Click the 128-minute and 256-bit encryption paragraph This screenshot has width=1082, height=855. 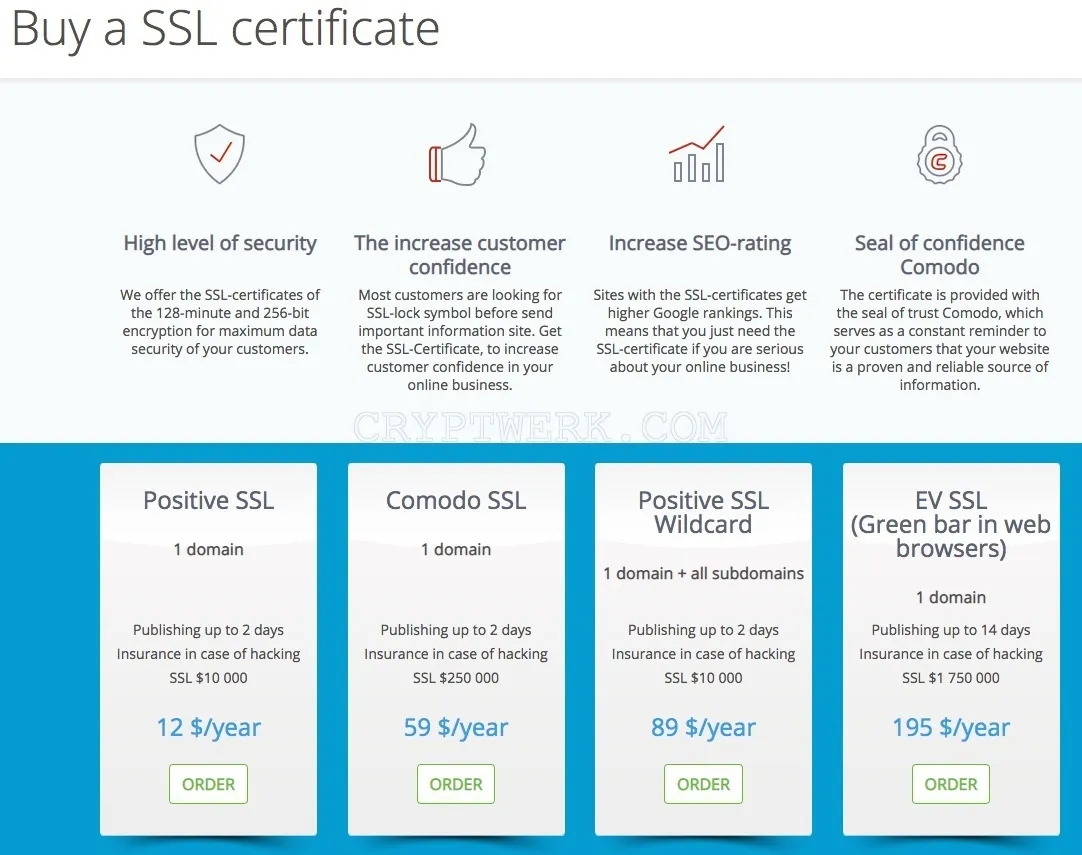(x=219, y=322)
